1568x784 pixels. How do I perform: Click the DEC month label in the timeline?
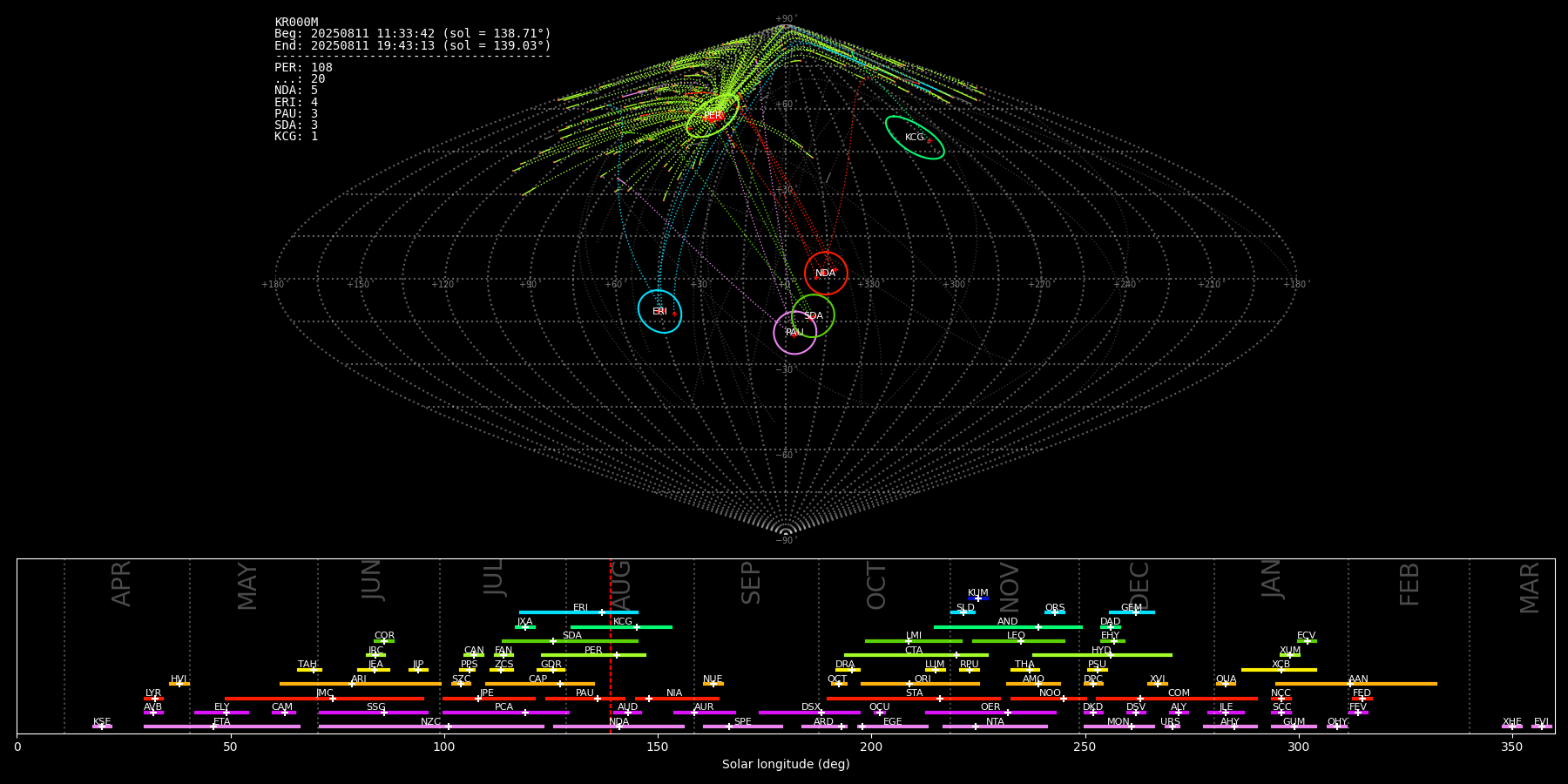tap(1139, 585)
